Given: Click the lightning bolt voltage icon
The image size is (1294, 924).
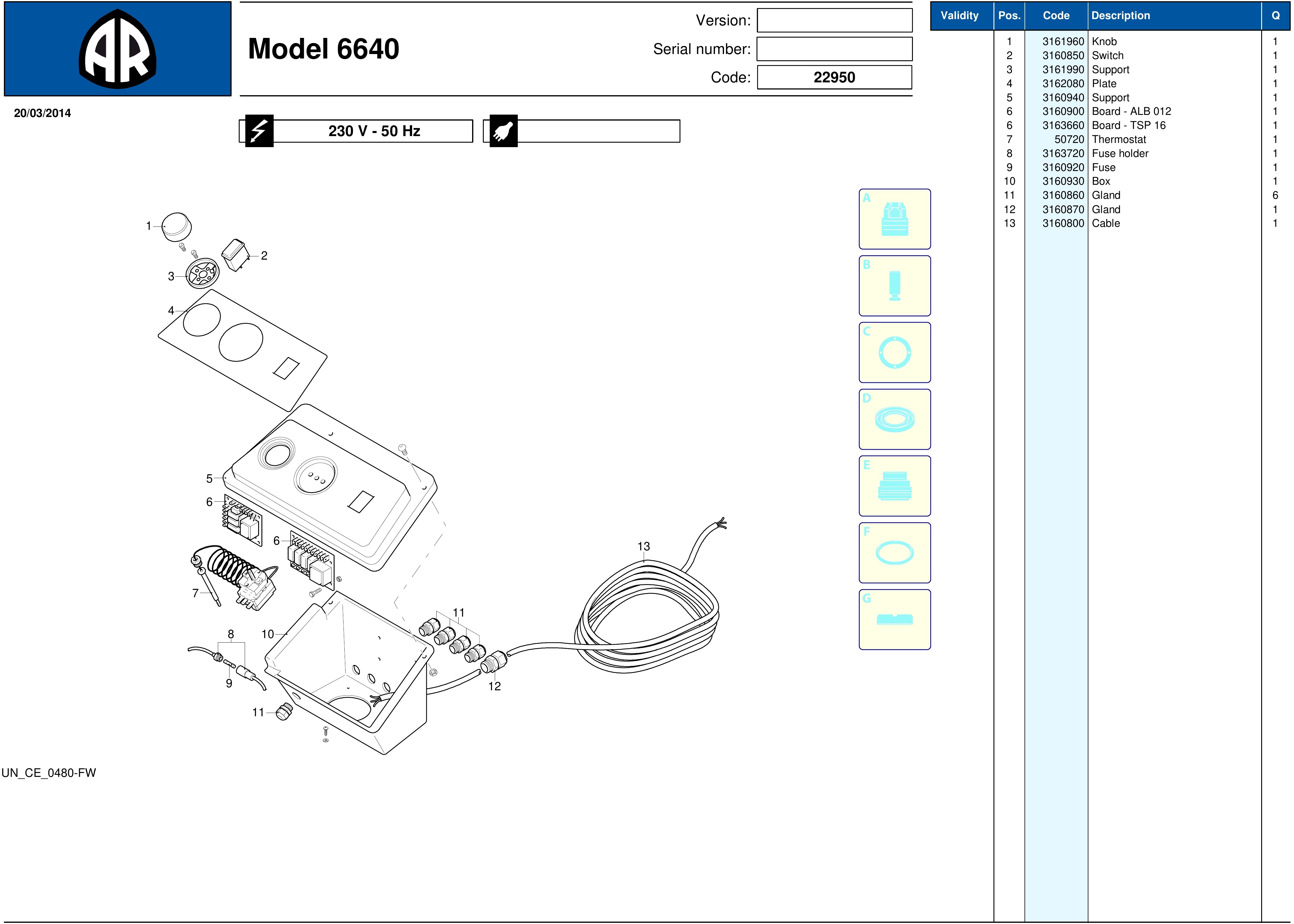Looking at the screenshot, I should 259,131.
